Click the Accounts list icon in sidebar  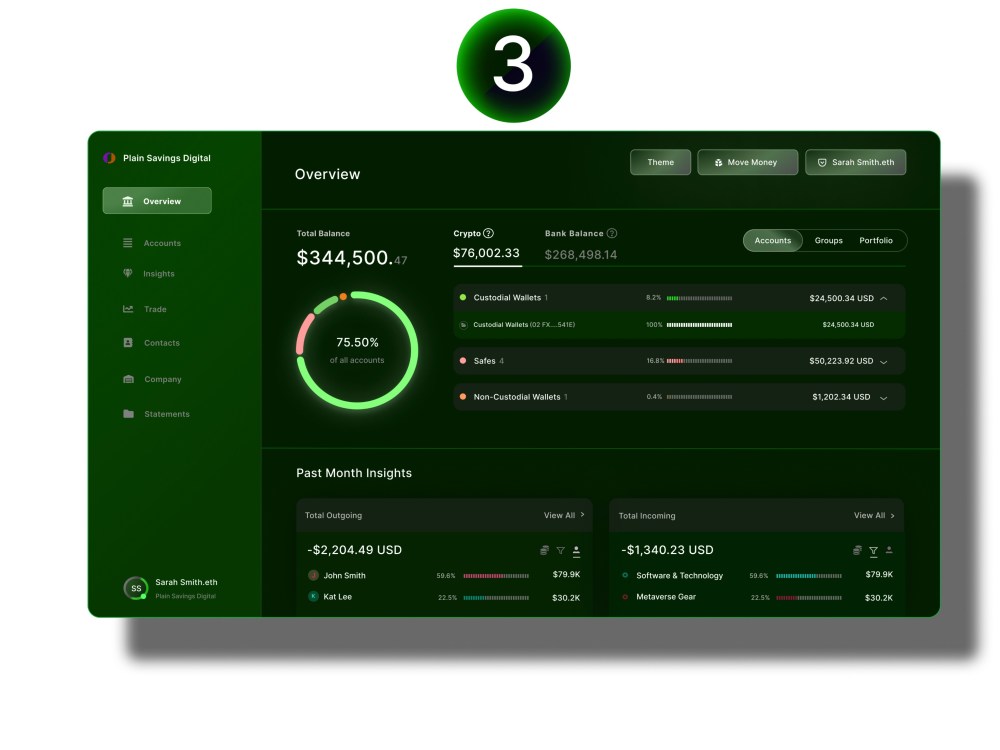tap(128, 243)
